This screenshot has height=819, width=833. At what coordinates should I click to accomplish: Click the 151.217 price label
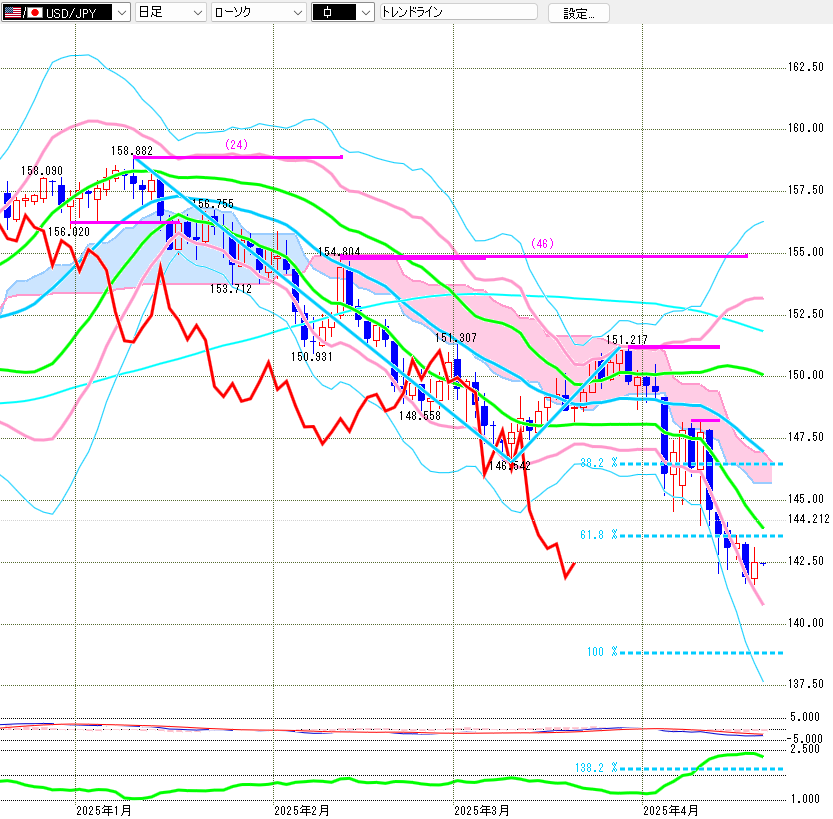pyautogui.click(x=627, y=340)
